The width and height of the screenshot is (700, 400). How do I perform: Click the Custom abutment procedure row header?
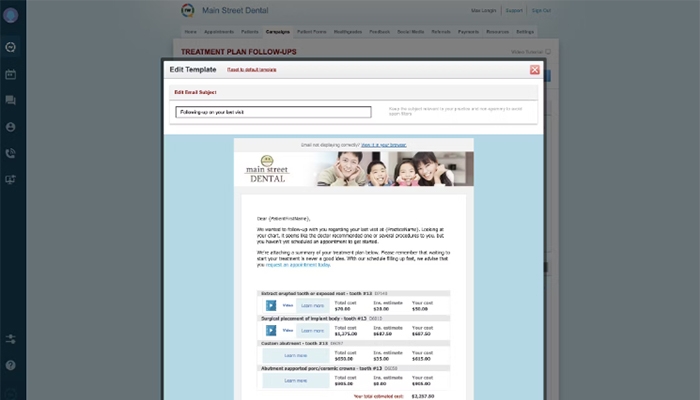(x=354, y=344)
